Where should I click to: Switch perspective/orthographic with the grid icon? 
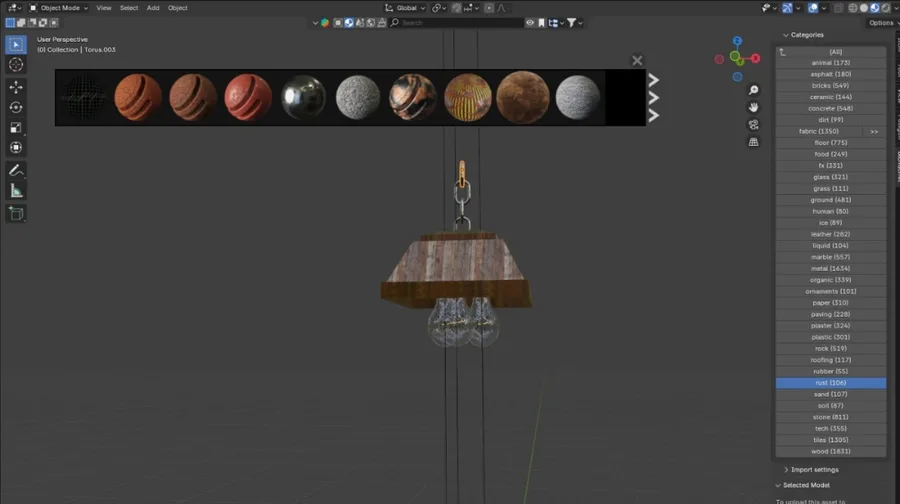click(x=754, y=142)
